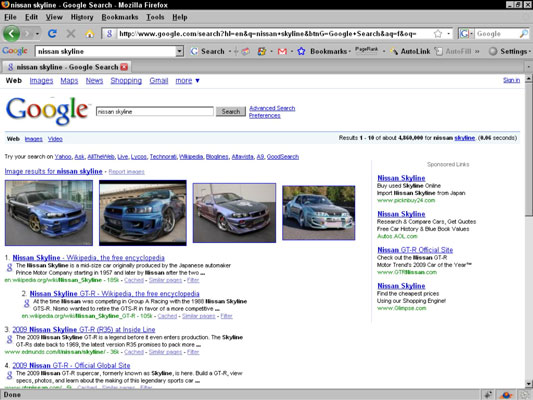Click the purple Skyline third image thumbnail
Image resolution: width=533 pixels, height=400 pixels.
234,213
